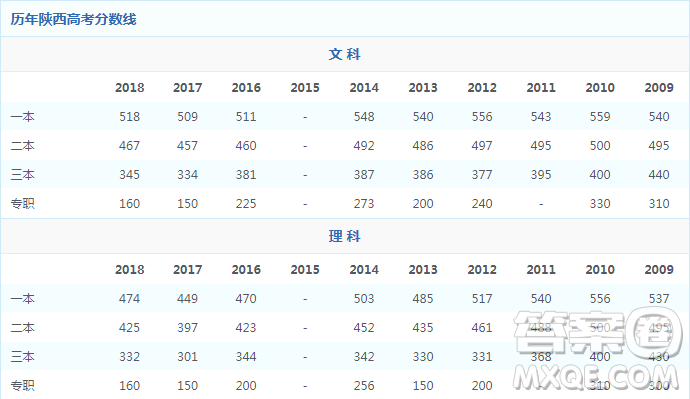Image resolution: width=690 pixels, height=399 pixels.
Task: Click the 518 score cell
Action: (129, 117)
